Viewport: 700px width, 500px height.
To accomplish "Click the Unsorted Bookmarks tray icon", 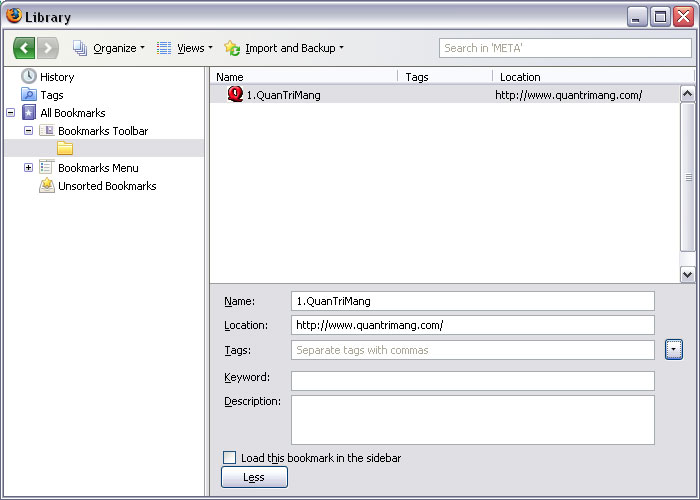I will (x=47, y=185).
